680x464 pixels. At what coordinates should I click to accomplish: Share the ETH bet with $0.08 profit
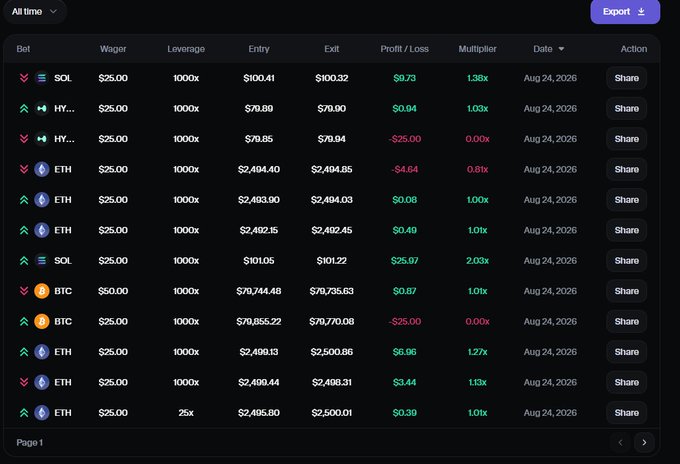click(626, 199)
